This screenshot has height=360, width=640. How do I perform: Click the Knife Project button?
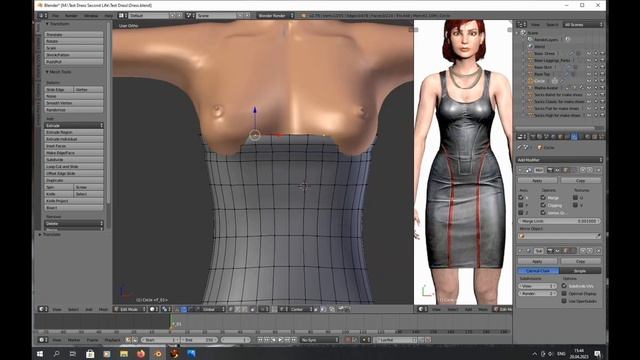[x=74, y=201]
